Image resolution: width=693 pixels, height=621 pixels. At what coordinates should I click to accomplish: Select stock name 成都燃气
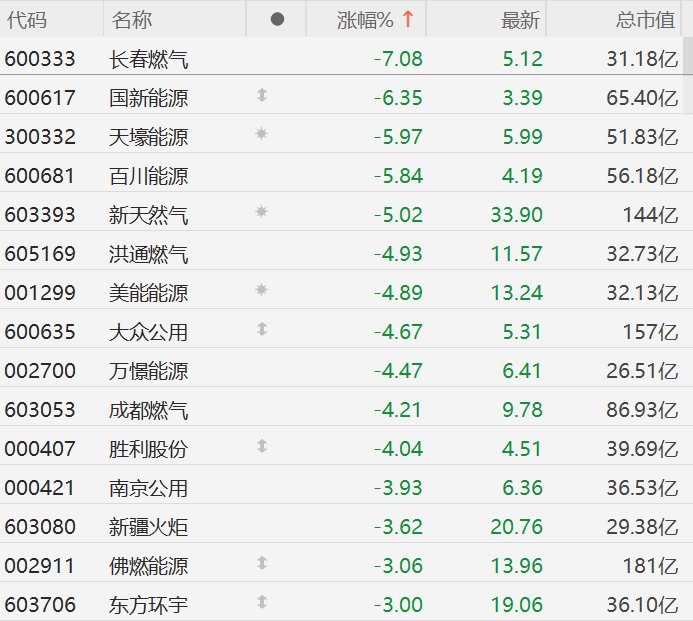148,410
